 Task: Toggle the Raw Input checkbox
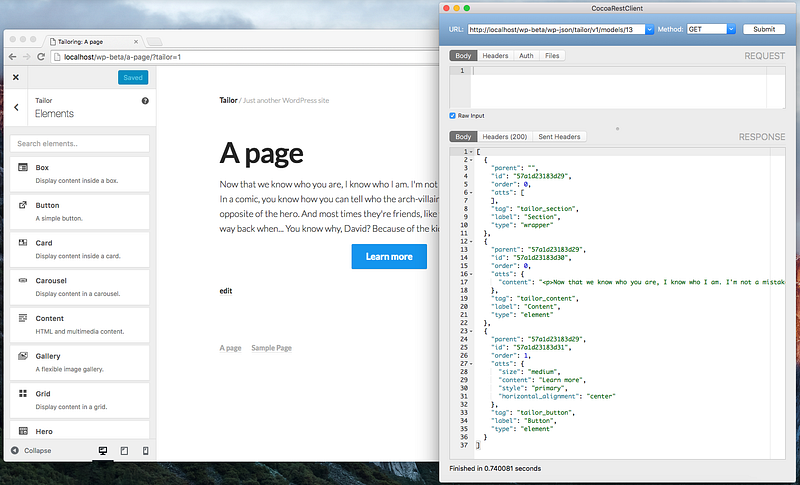click(452, 116)
